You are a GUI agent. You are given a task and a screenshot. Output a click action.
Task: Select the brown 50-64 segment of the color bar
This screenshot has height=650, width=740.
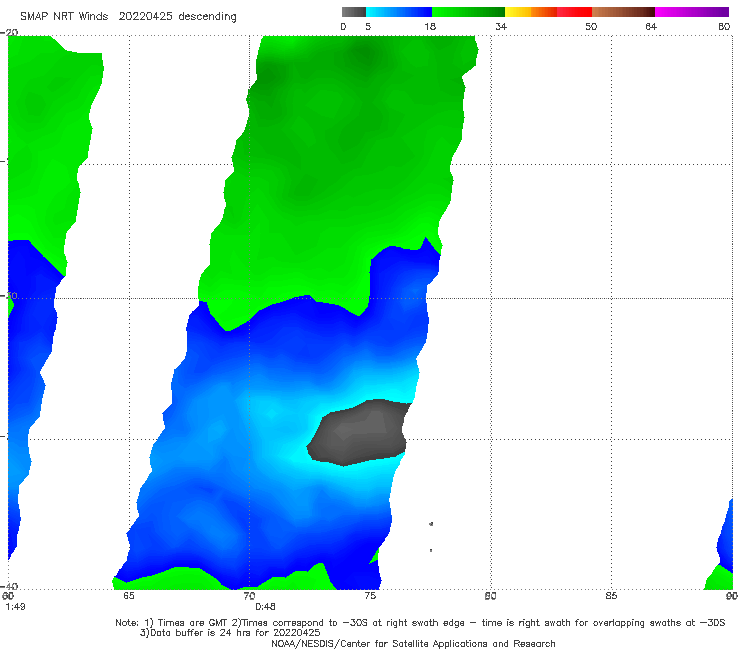pyautogui.click(x=623, y=12)
